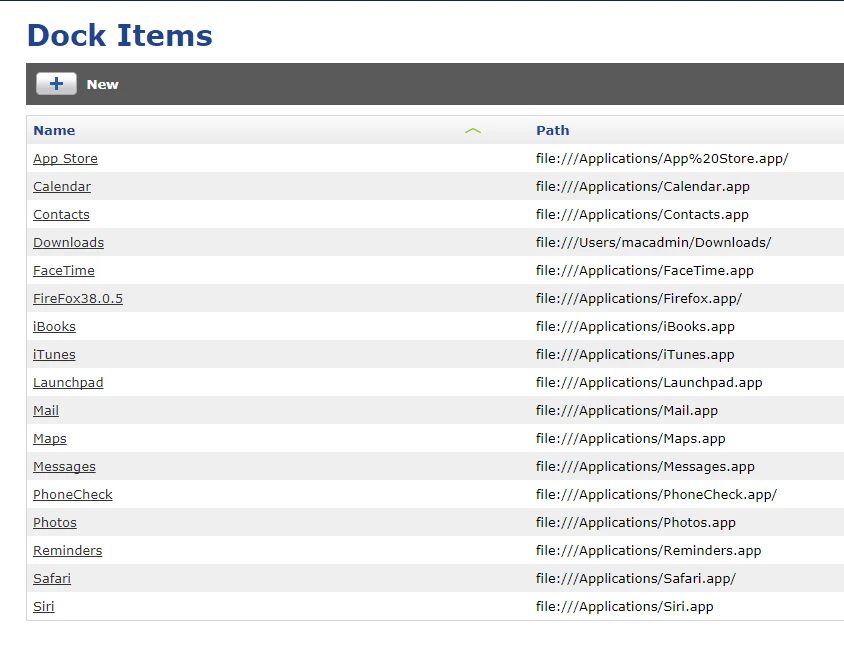Open the Launchpad dock item

pos(68,383)
